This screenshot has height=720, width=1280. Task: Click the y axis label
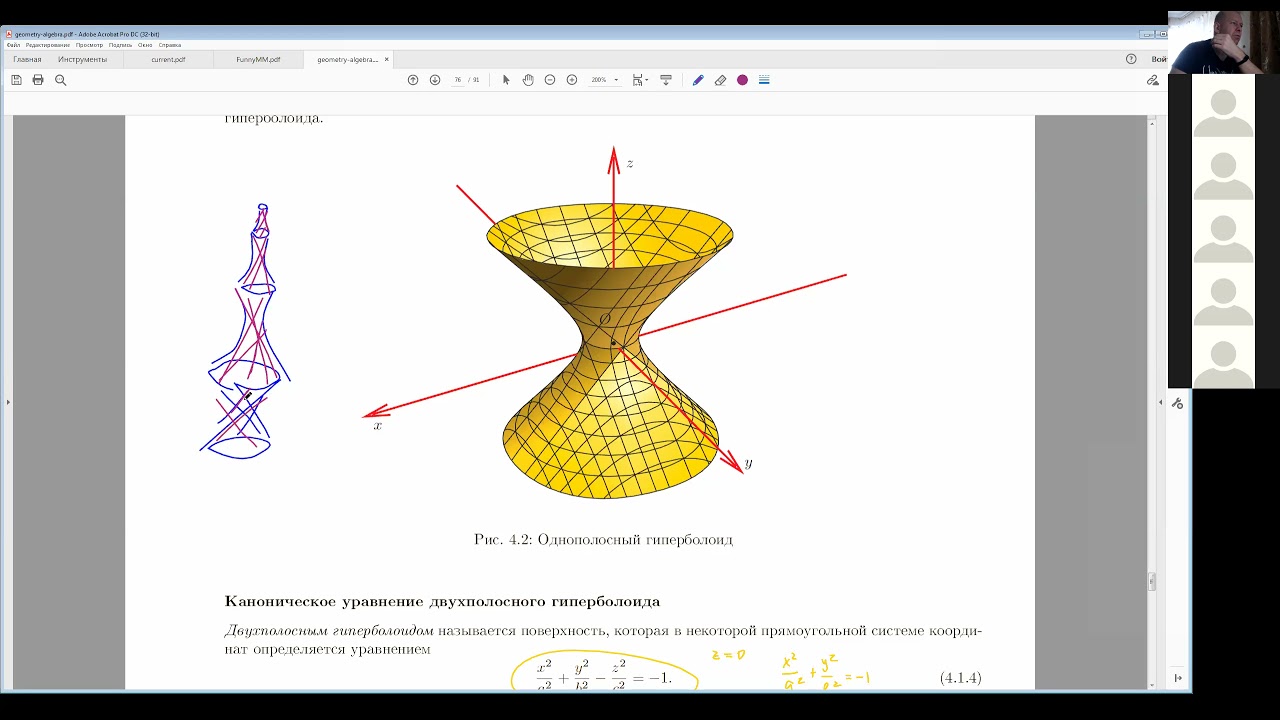coord(748,463)
